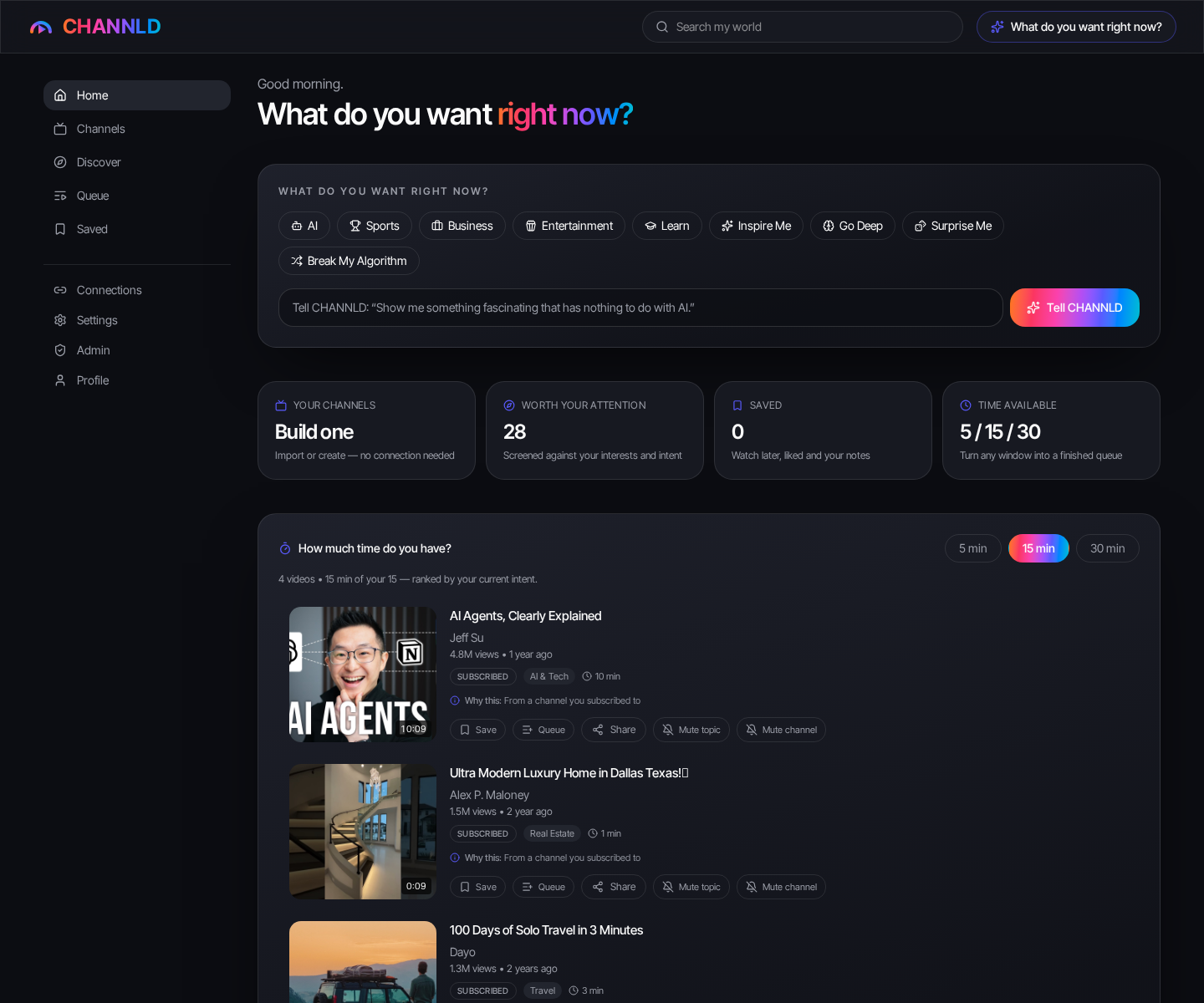Screen dimensions: 1204x1003
Task: Mute topic on AI Agents video
Action: tap(691, 730)
